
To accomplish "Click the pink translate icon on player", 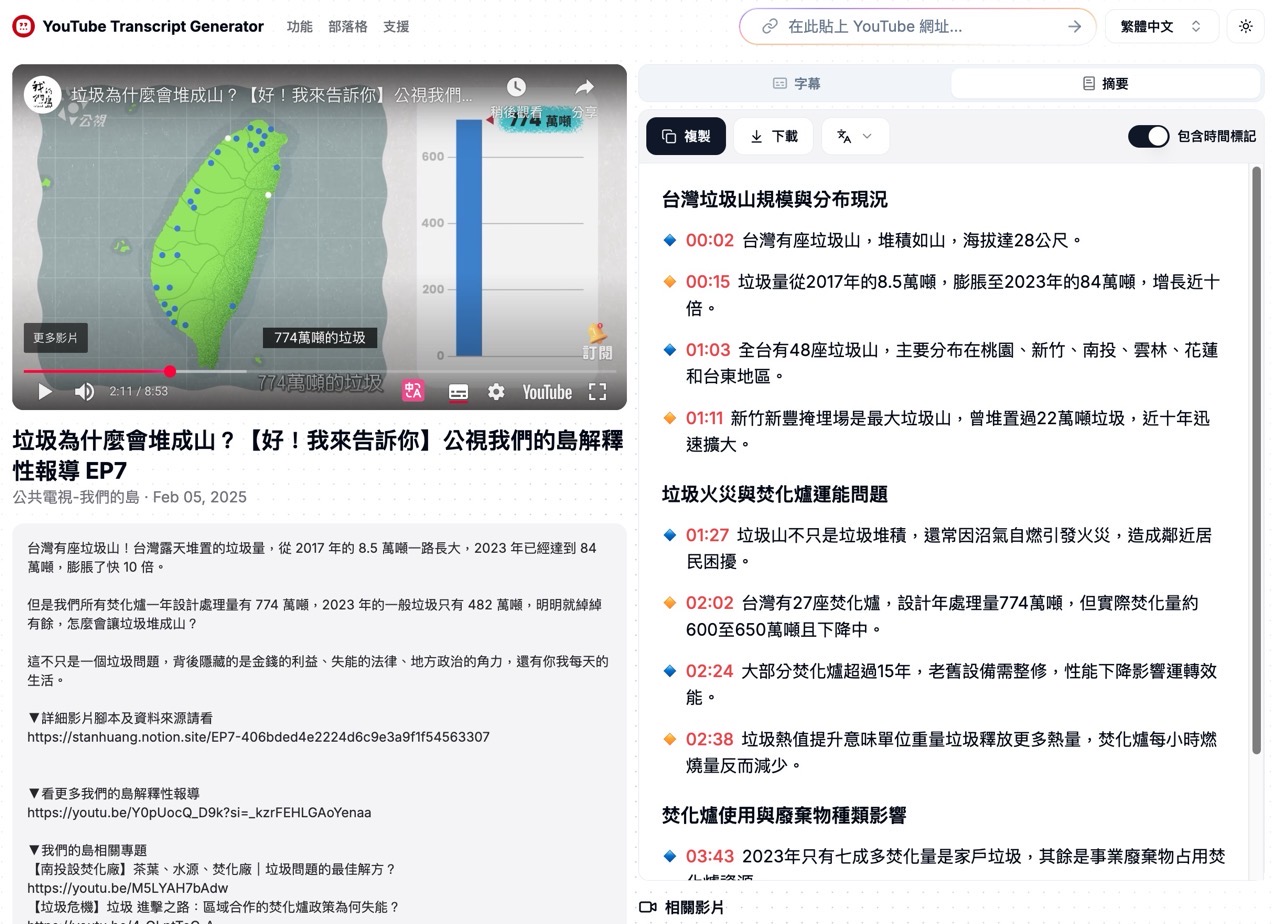I will pos(413,391).
